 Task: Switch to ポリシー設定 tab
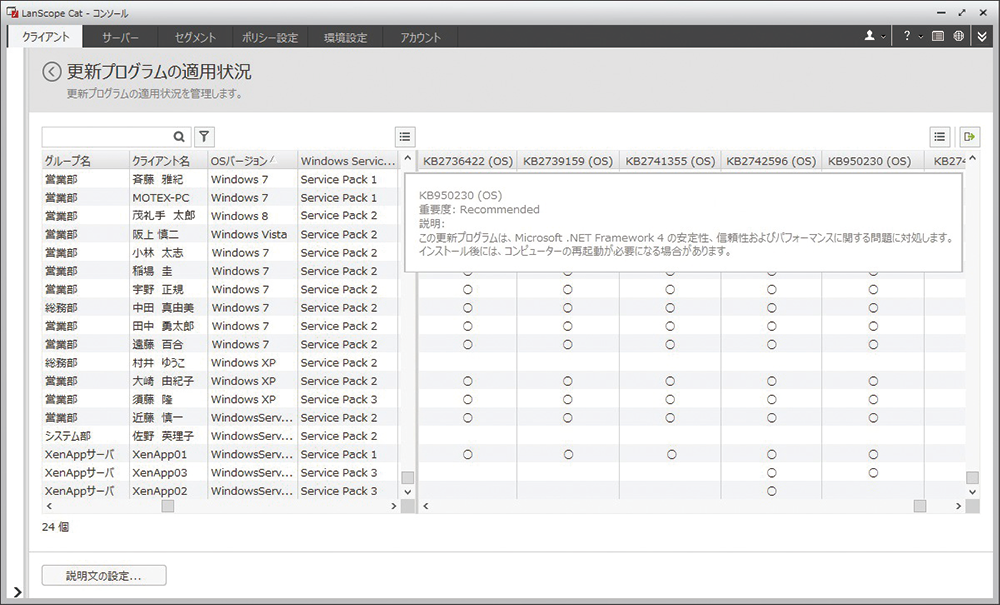tap(270, 37)
